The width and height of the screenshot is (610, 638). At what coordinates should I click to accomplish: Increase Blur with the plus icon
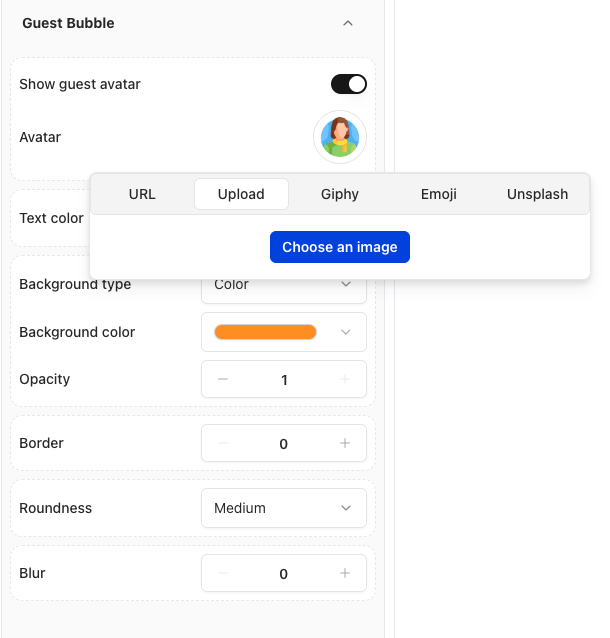(345, 573)
